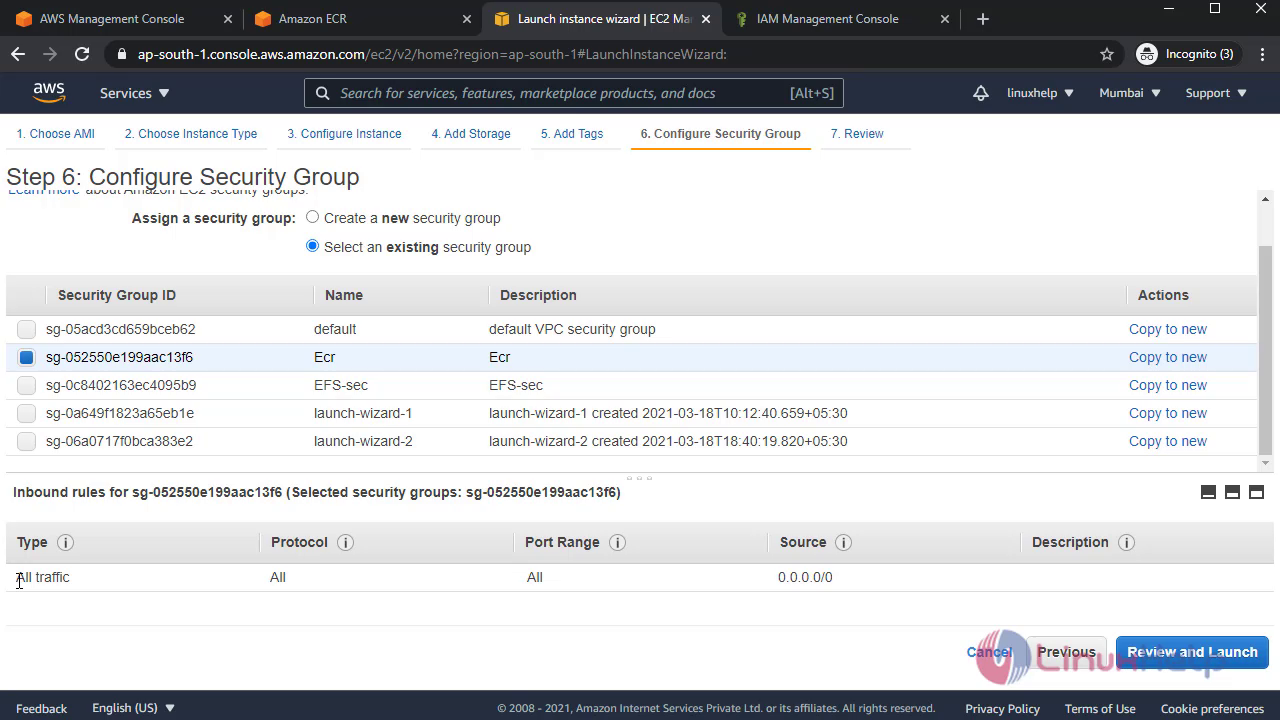Open the Terms of Use link
The image size is (1280, 720).
tap(1099, 708)
